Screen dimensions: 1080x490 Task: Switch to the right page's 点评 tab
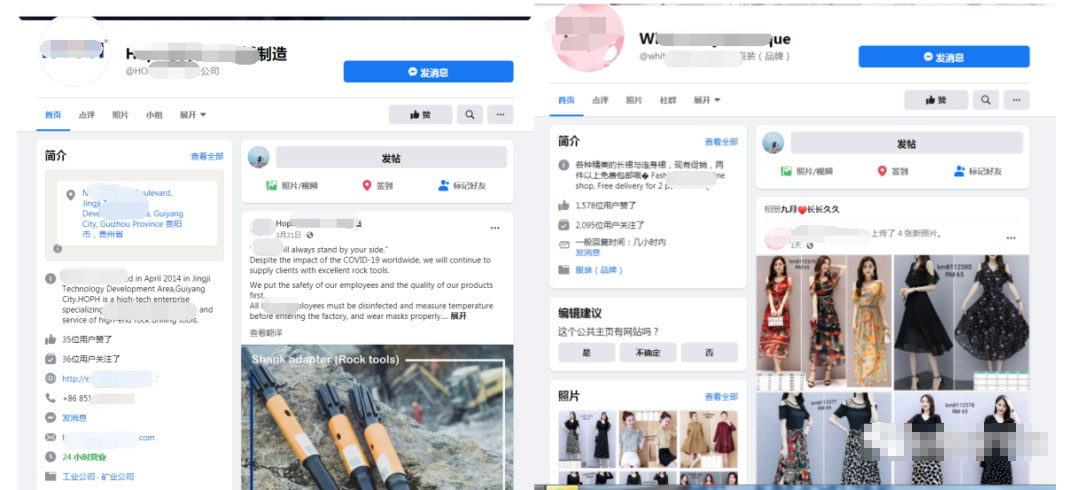(x=601, y=100)
